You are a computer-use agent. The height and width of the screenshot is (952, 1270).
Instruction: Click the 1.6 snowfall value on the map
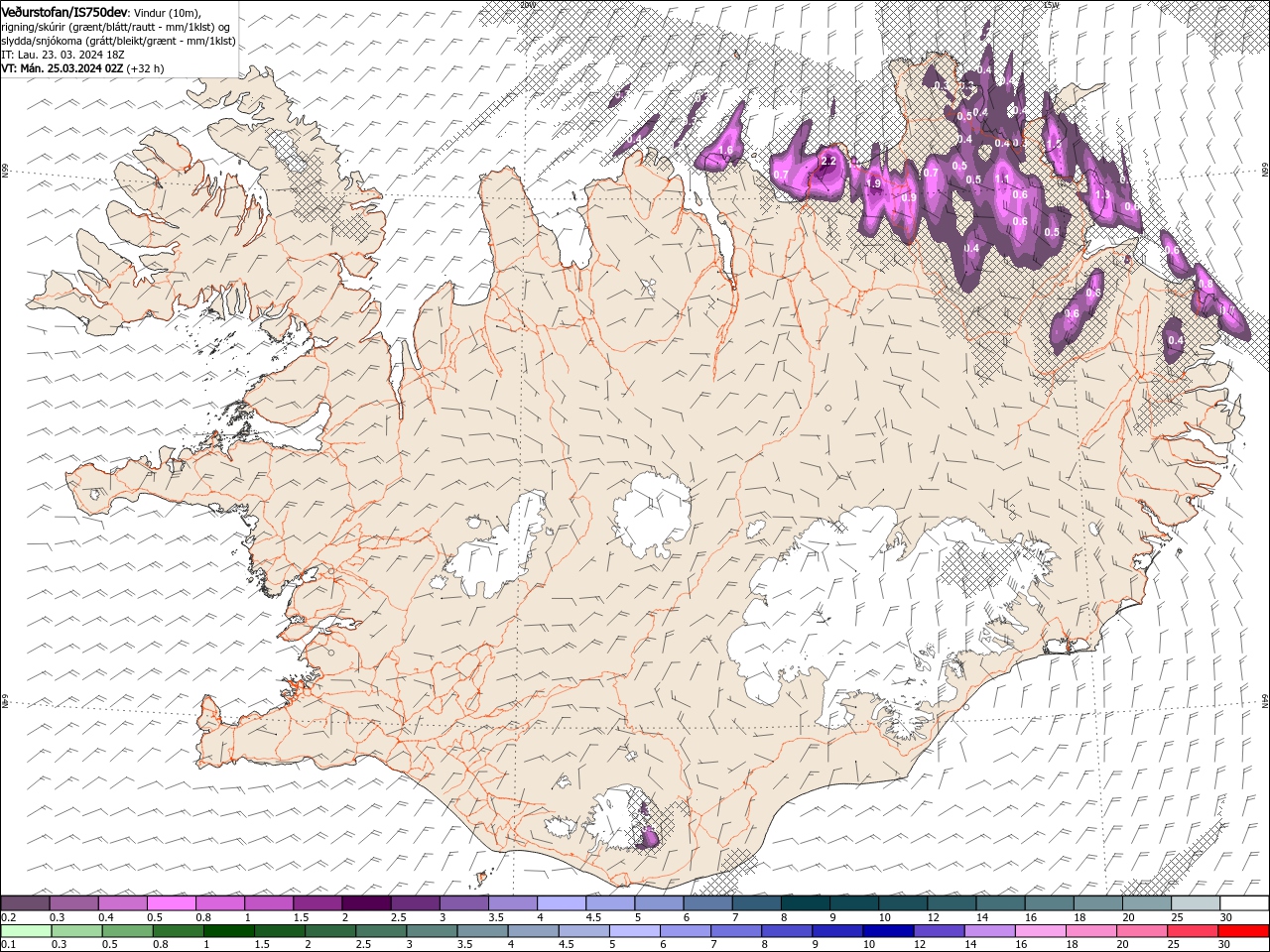(724, 151)
